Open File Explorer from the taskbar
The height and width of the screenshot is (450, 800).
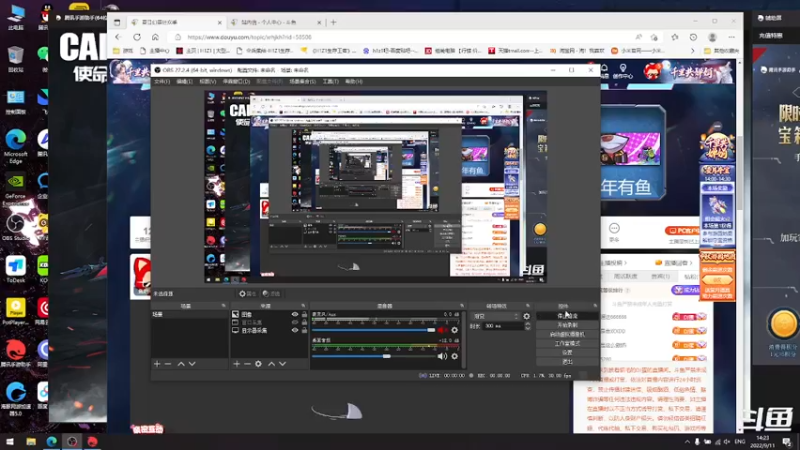31,441
